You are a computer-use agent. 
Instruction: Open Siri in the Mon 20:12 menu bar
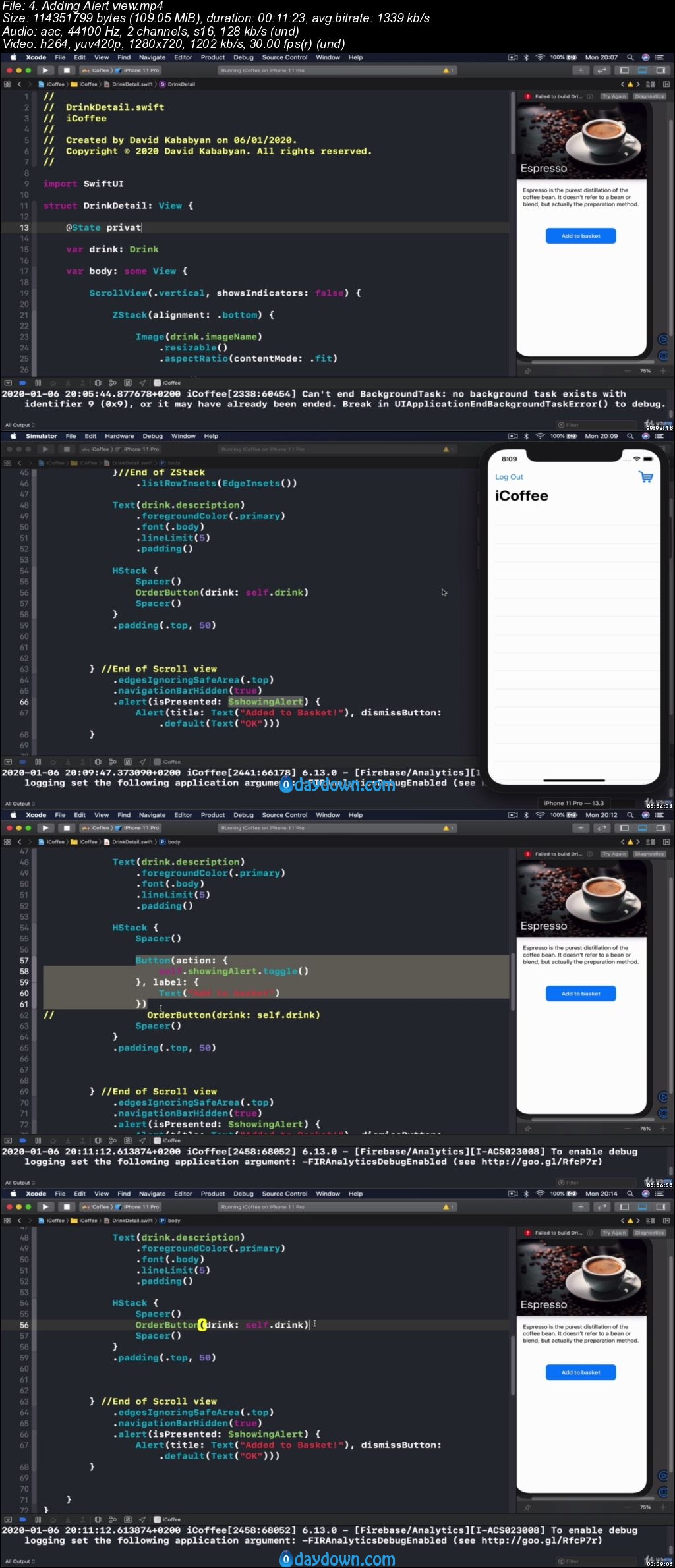click(x=645, y=815)
